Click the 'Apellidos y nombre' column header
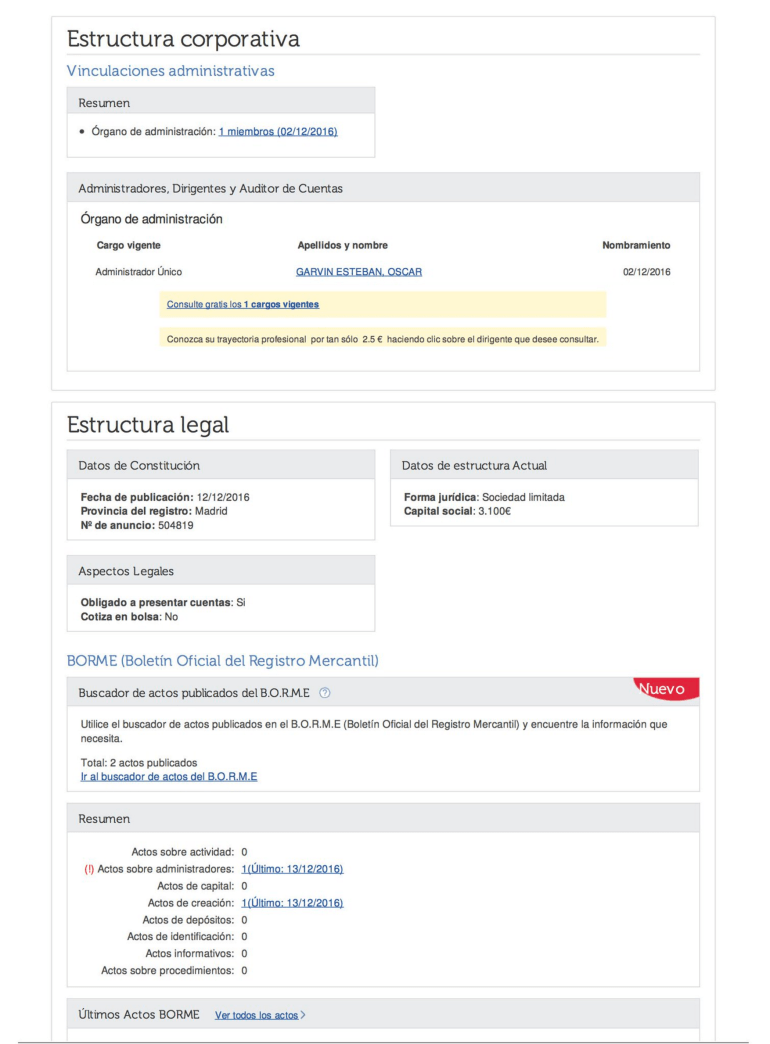770x1044 pixels. coord(343,245)
